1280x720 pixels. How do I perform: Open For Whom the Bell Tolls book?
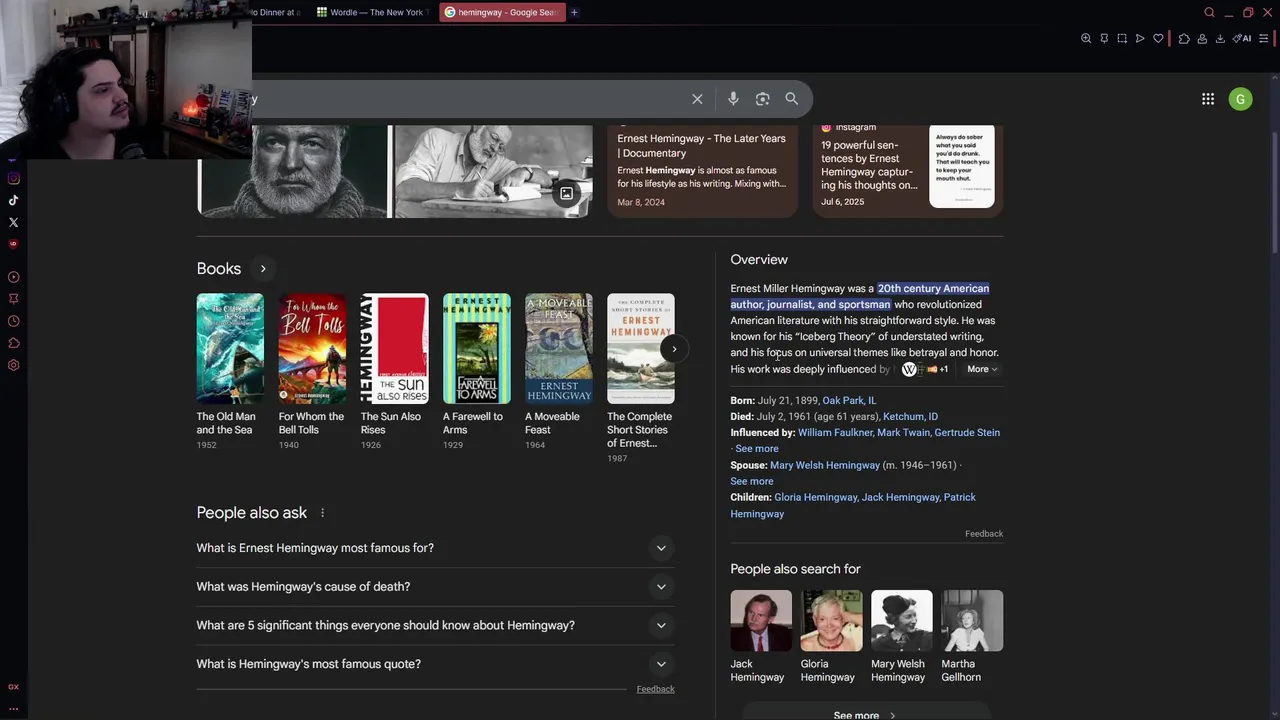[x=312, y=370]
